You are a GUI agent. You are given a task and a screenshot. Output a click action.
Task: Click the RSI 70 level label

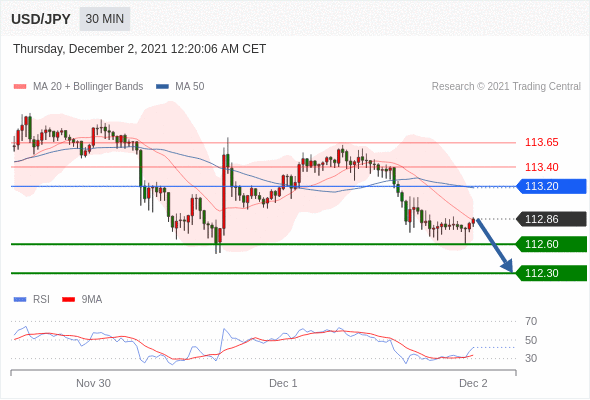pyautogui.click(x=531, y=321)
